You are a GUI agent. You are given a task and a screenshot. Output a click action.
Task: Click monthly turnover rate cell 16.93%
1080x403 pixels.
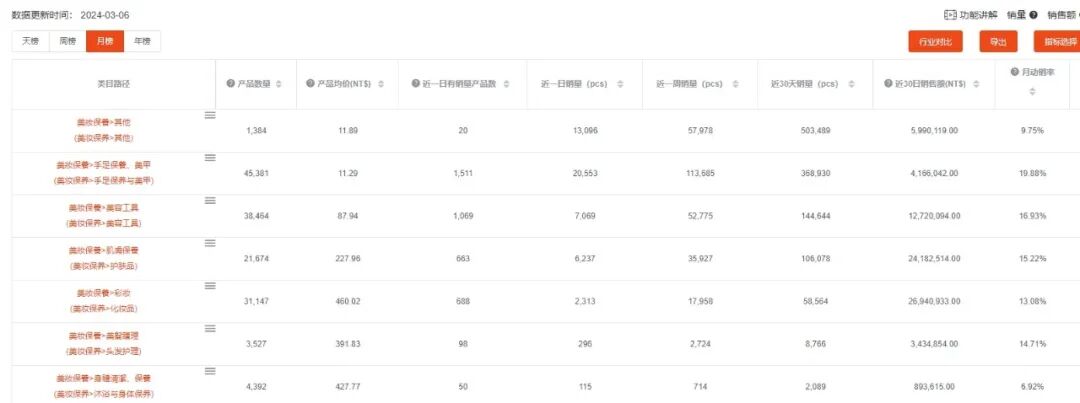coord(1032,216)
